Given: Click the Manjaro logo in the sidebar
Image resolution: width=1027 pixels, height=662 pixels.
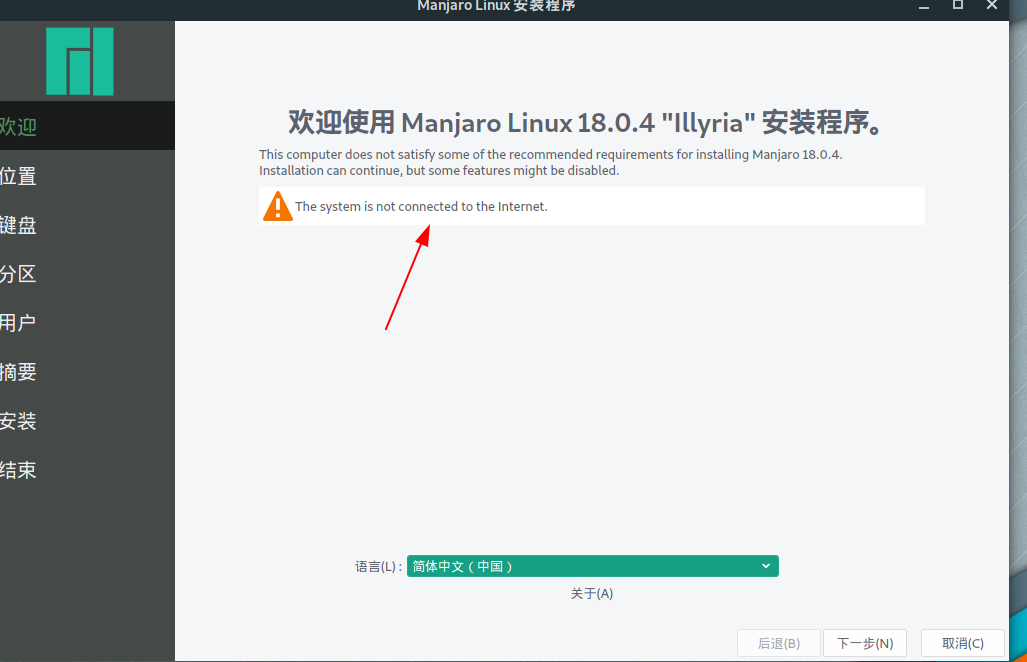Looking at the screenshot, I should pos(79,62).
